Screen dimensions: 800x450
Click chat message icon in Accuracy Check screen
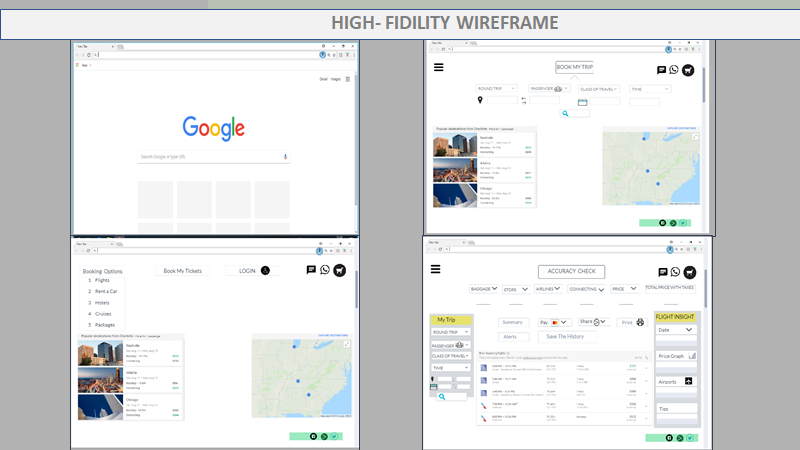pos(662,272)
